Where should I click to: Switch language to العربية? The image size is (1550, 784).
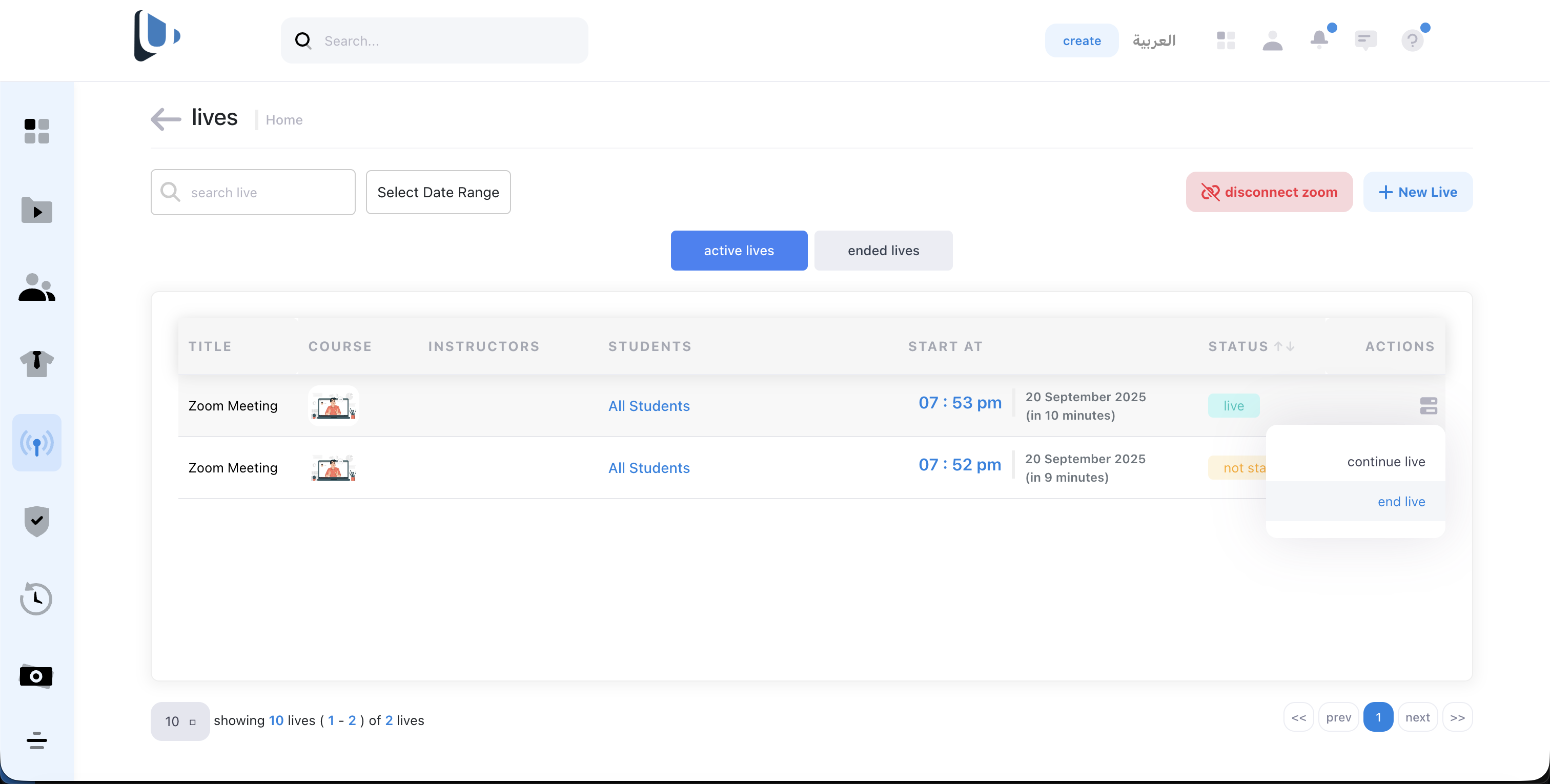[1154, 40]
